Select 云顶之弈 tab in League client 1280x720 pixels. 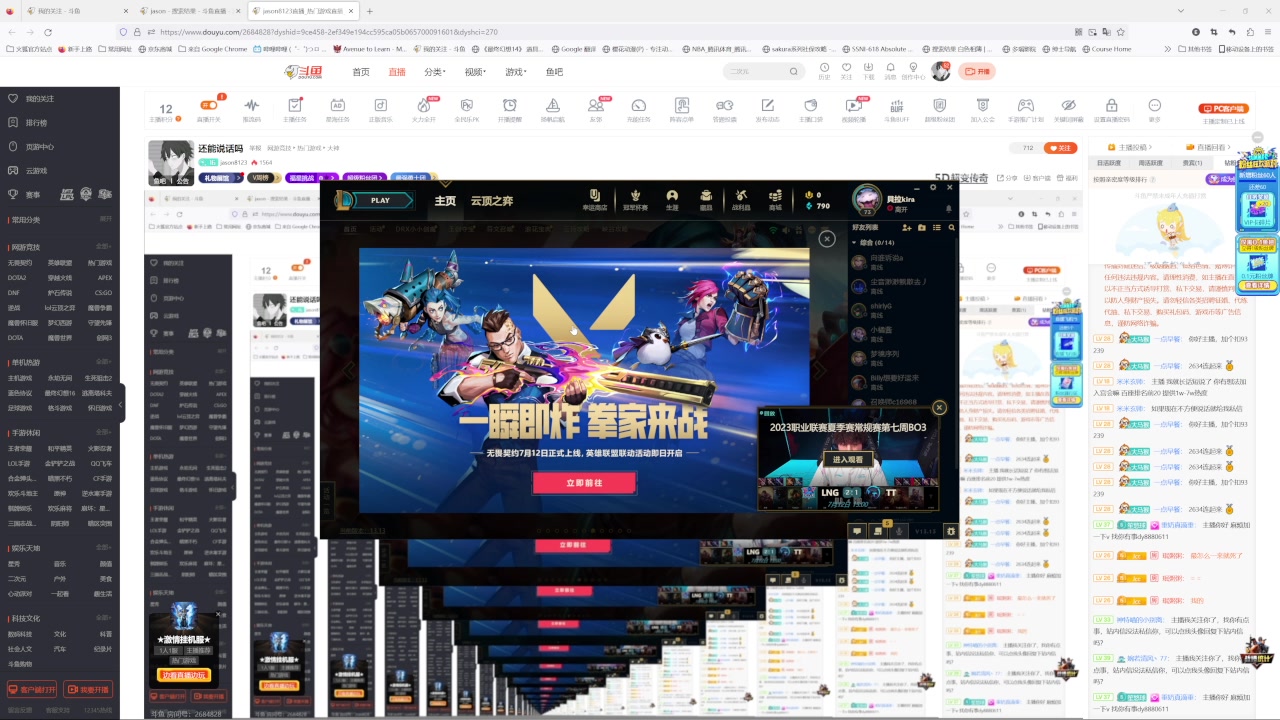click(x=492, y=201)
